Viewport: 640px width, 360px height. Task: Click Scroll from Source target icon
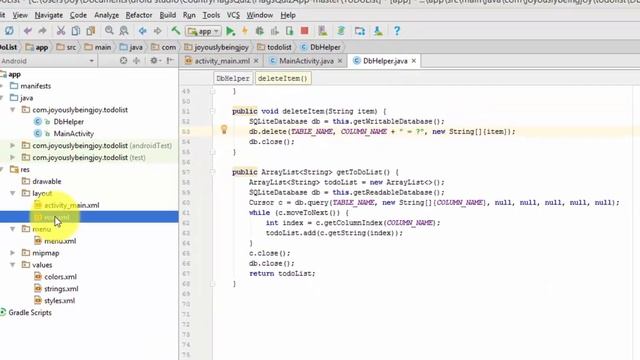pos(123,61)
